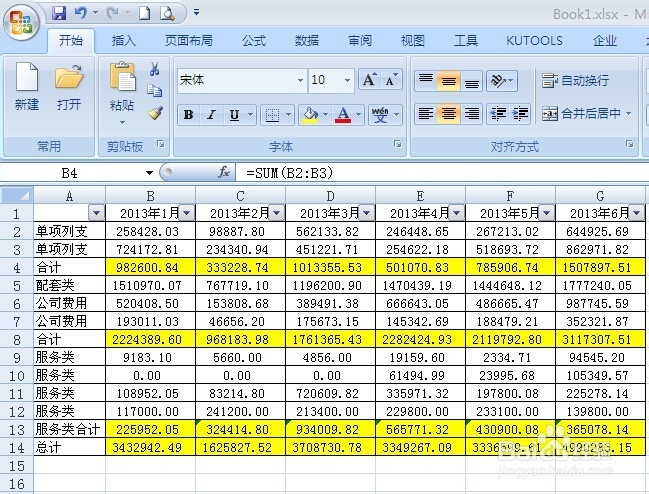Switch to the 公式 tab
This screenshot has height=494, width=649.
pyautogui.click(x=254, y=41)
